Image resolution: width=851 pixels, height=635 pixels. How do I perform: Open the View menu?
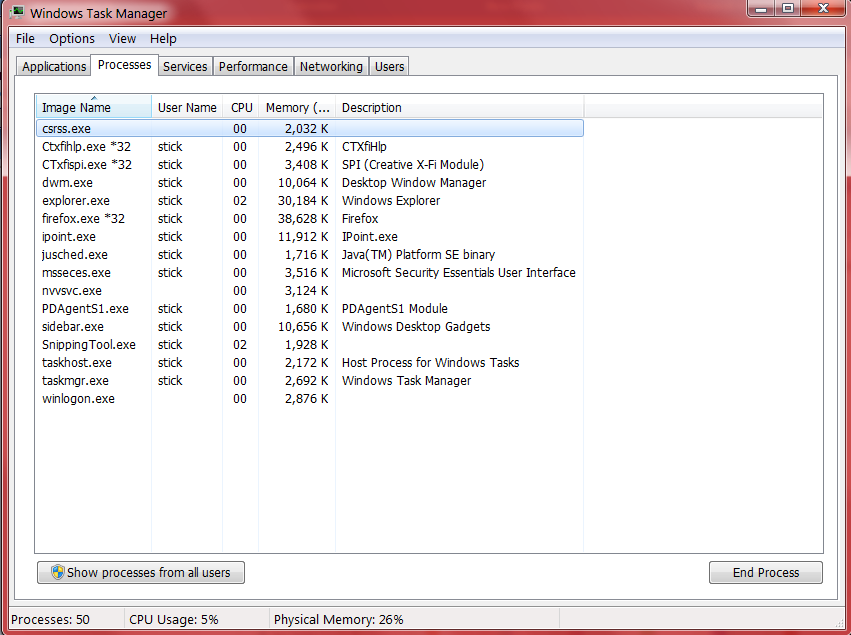point(122,39)
